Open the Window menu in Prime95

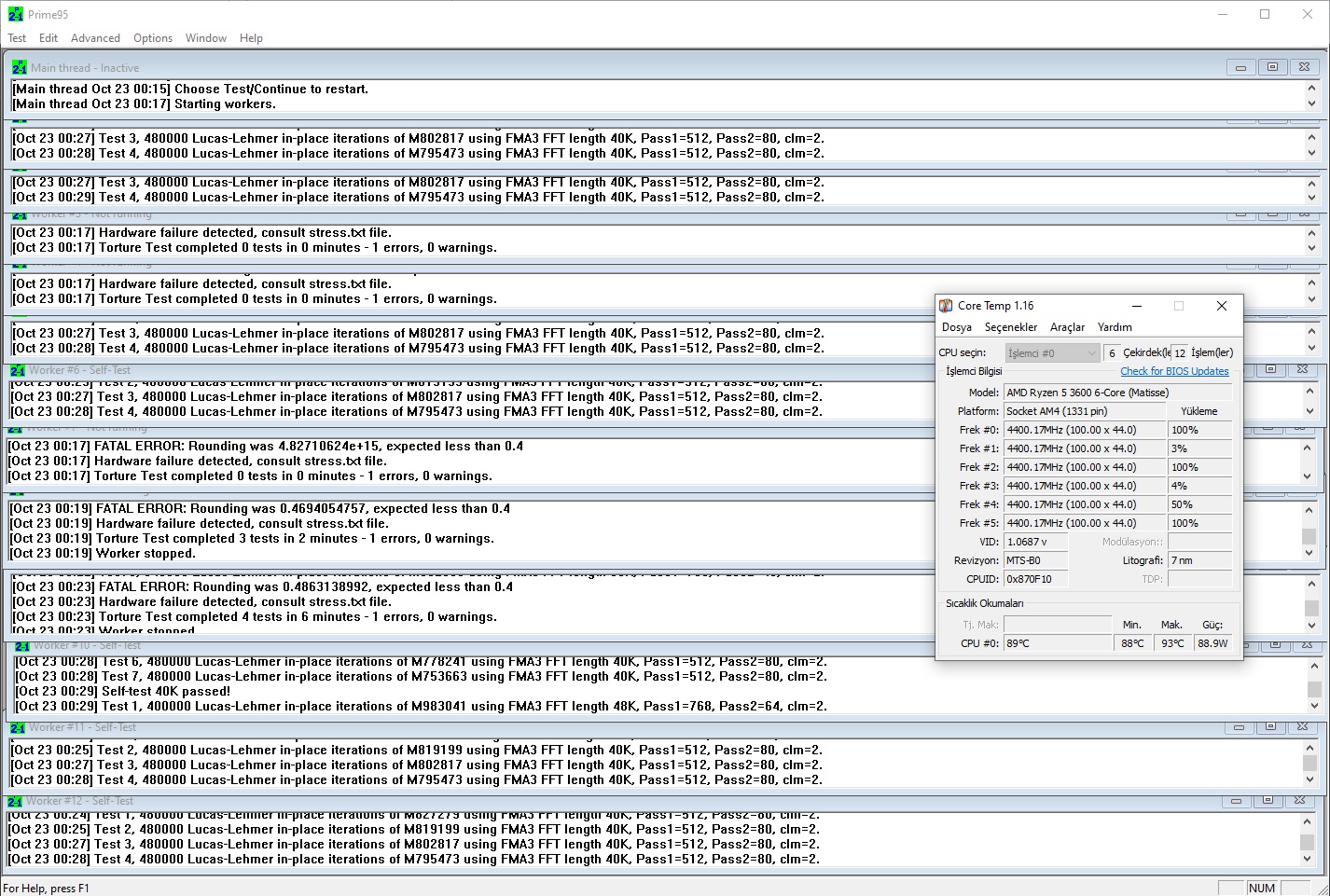pos(206,38)
